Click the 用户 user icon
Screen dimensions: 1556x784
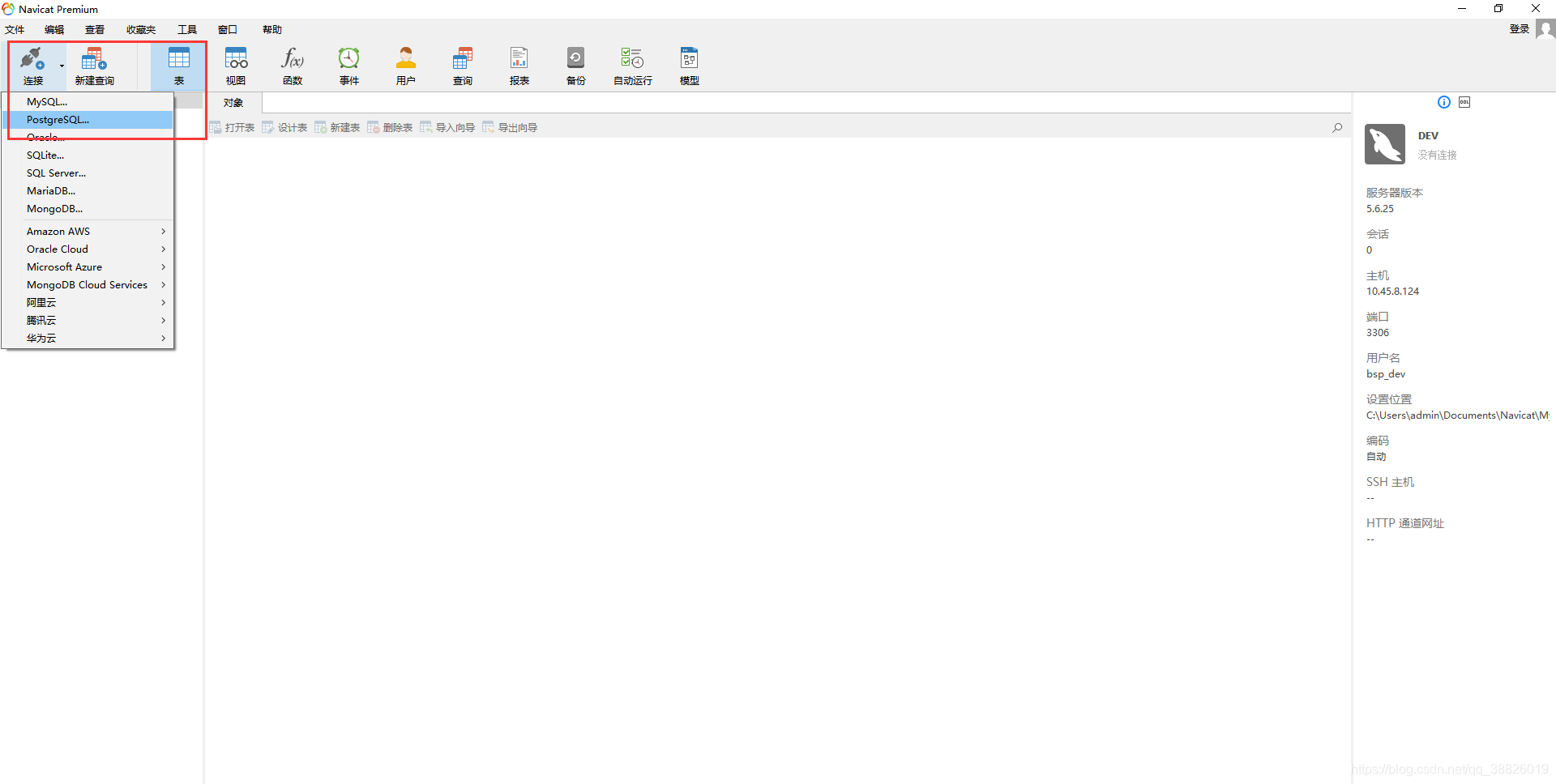pos(406,66)
